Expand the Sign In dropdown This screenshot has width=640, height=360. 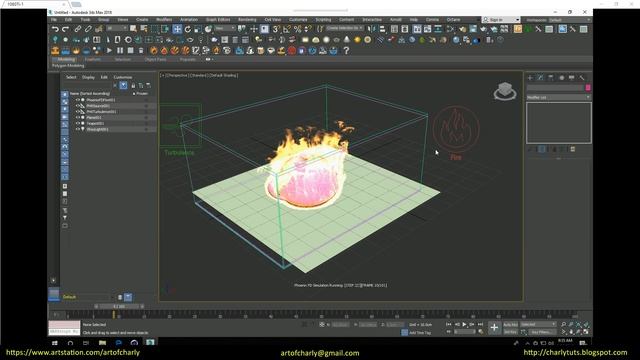[x=518, y=20]
